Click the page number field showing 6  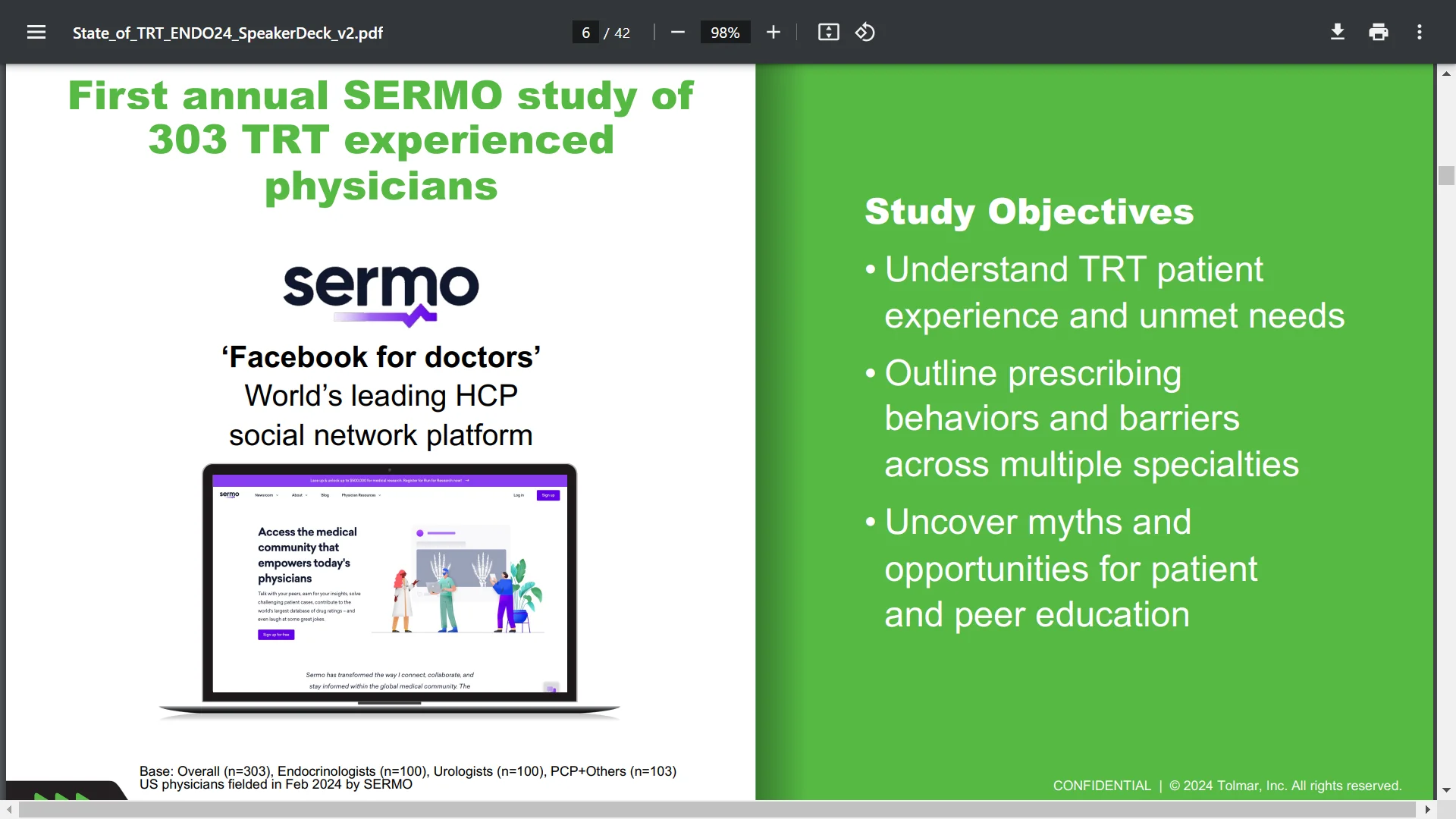[585, 33]
